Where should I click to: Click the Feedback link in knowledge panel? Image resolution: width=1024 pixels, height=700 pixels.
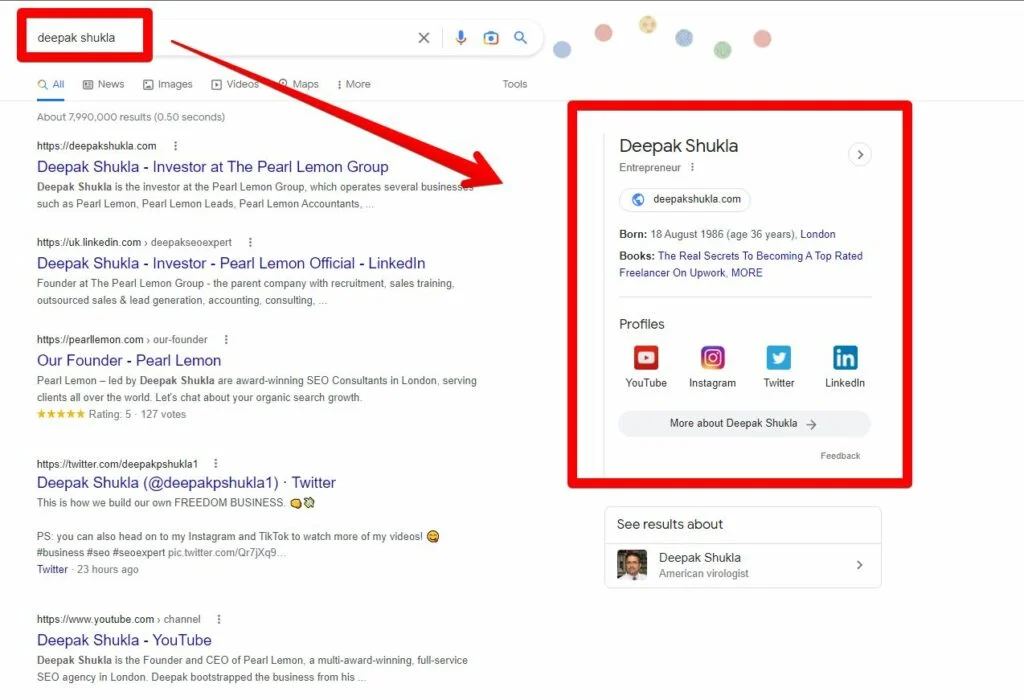tap(840, 456)
